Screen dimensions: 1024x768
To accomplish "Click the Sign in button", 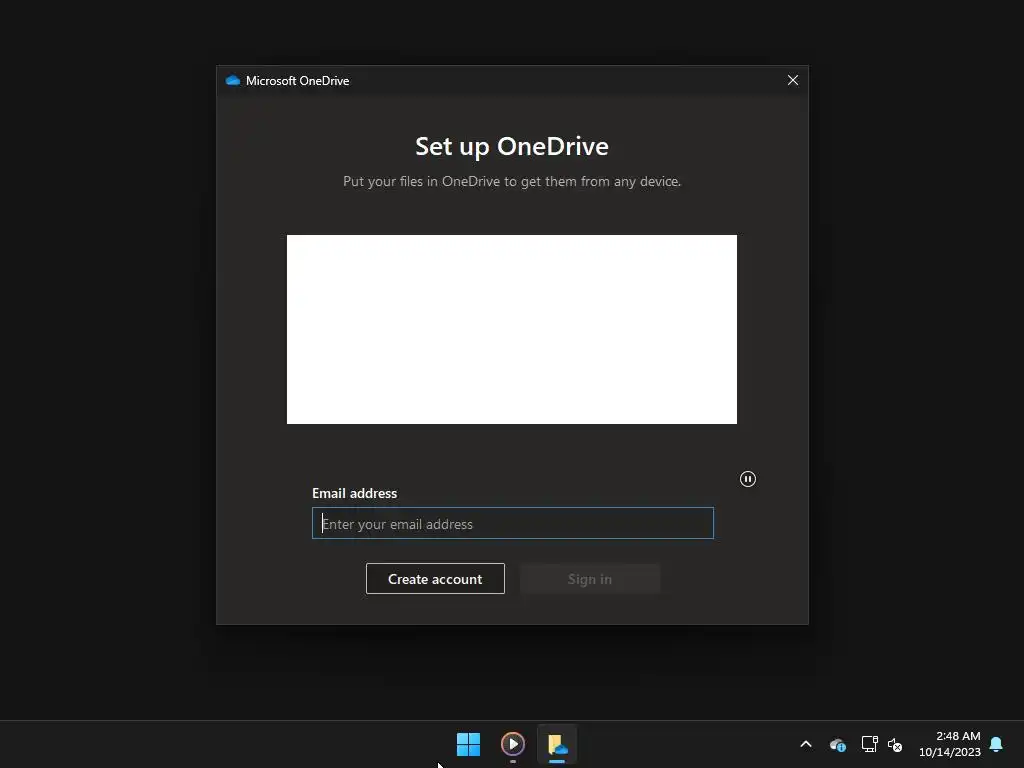I will tap(590, 579).
